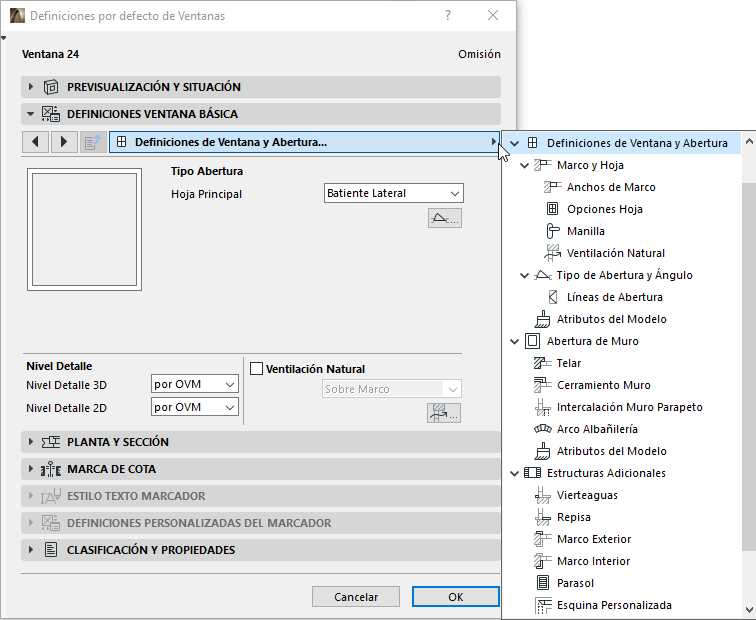Click the window preview thumbnail
Screen dimensions: 756x620
click(84, 229)
